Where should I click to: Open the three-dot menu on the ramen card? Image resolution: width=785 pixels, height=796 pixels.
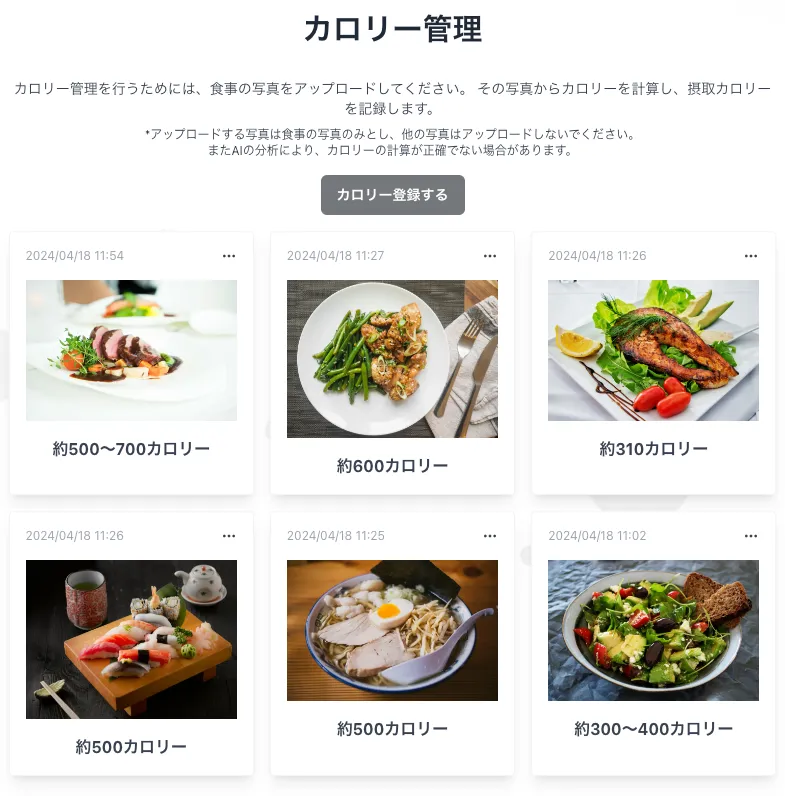tap(490, 536)
